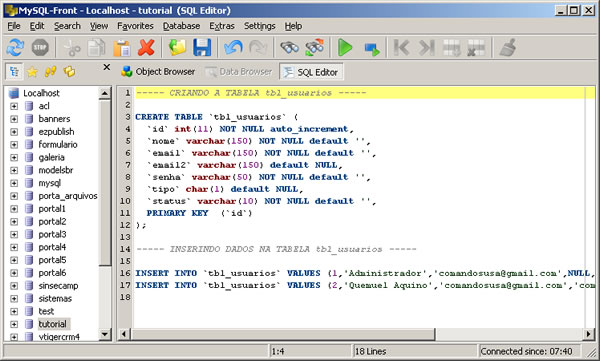600x361 pixels.
Task: Click the Insert record icon
Action: click(452, 48)
